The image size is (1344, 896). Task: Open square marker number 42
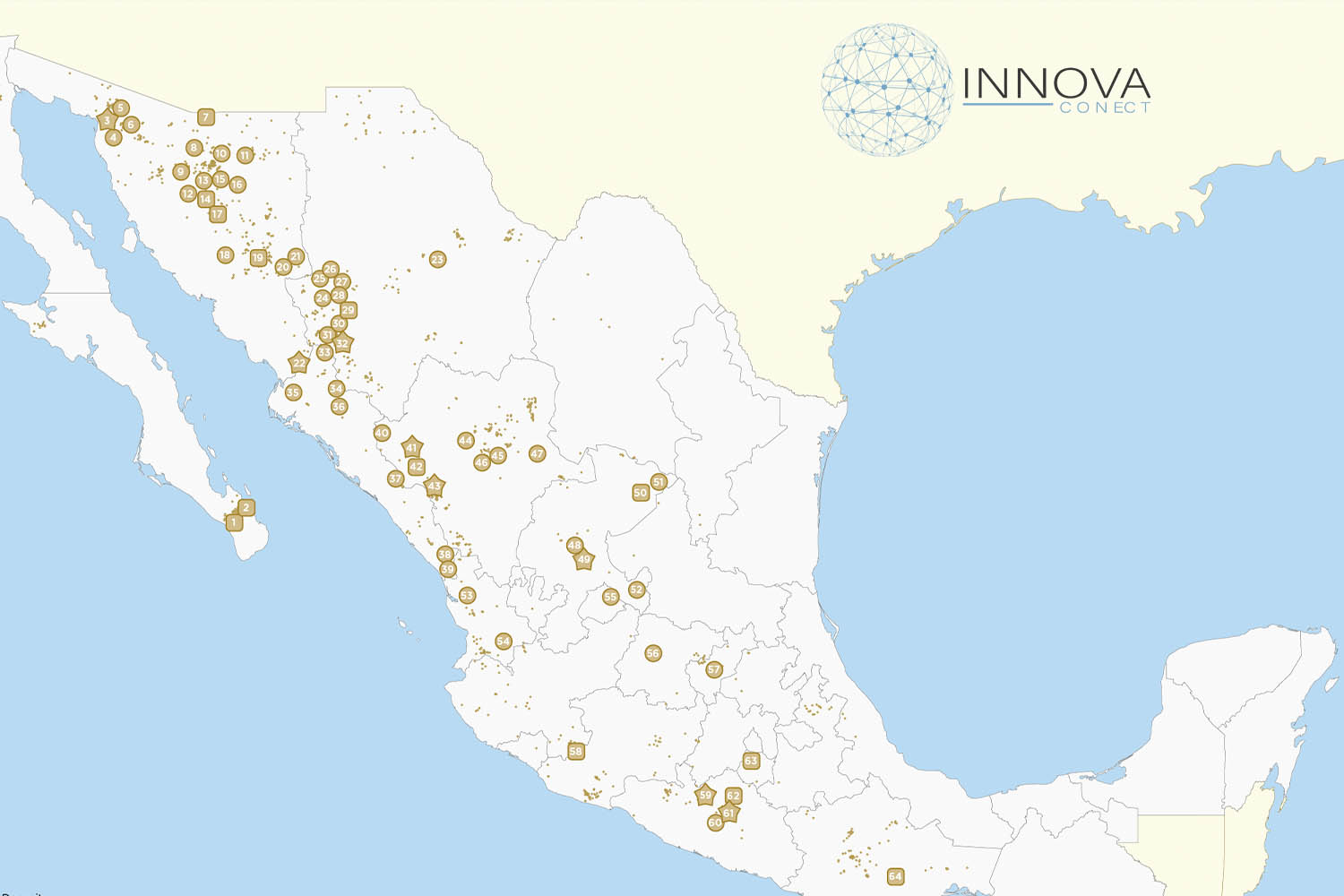[416, 467]
